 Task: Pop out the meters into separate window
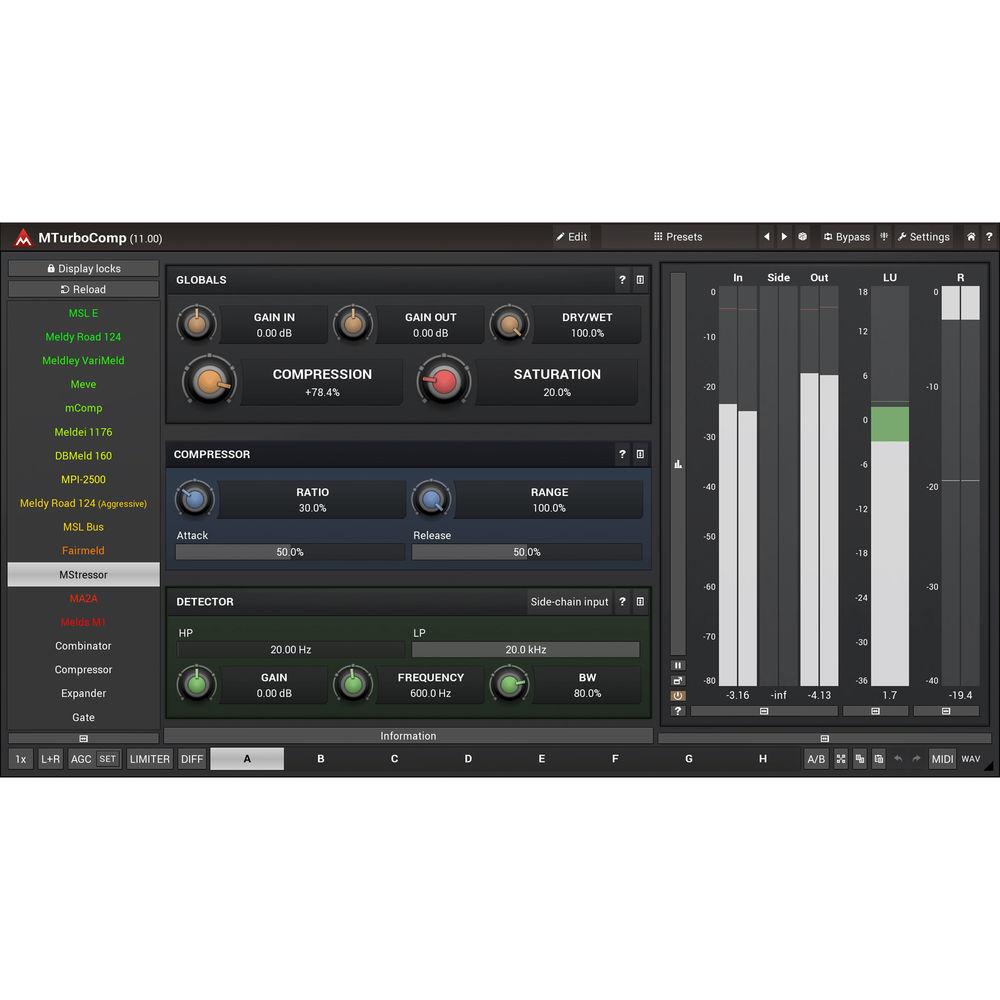pyautogui.click(x=678, y=680)
